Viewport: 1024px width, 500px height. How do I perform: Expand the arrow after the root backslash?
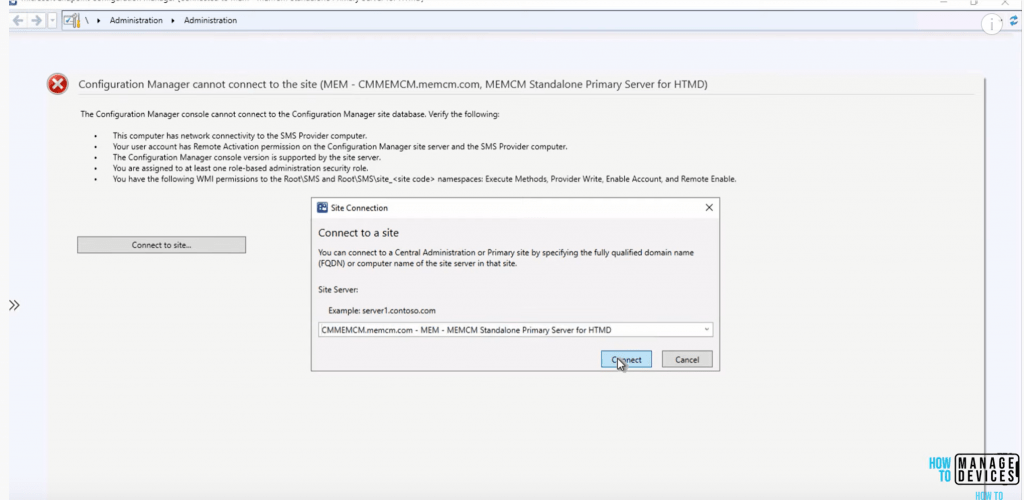point(99,21)
